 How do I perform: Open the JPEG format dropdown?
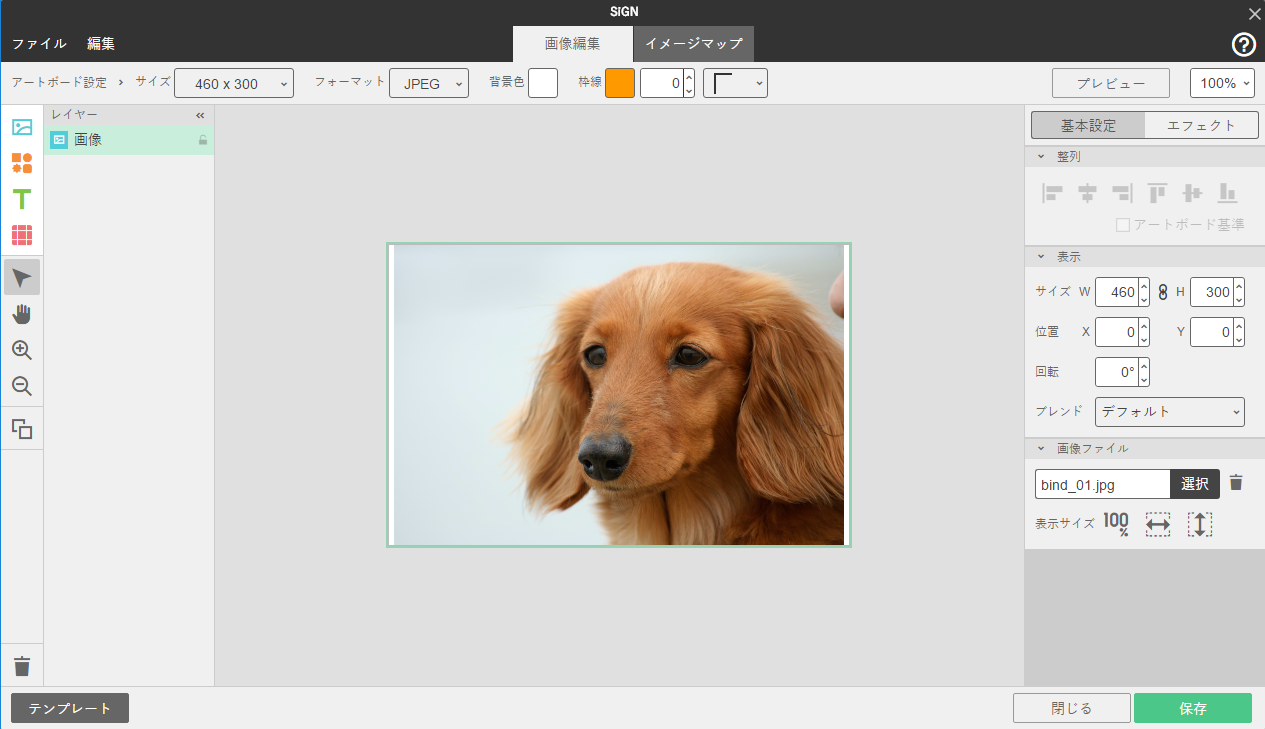(x=429, y=83)
